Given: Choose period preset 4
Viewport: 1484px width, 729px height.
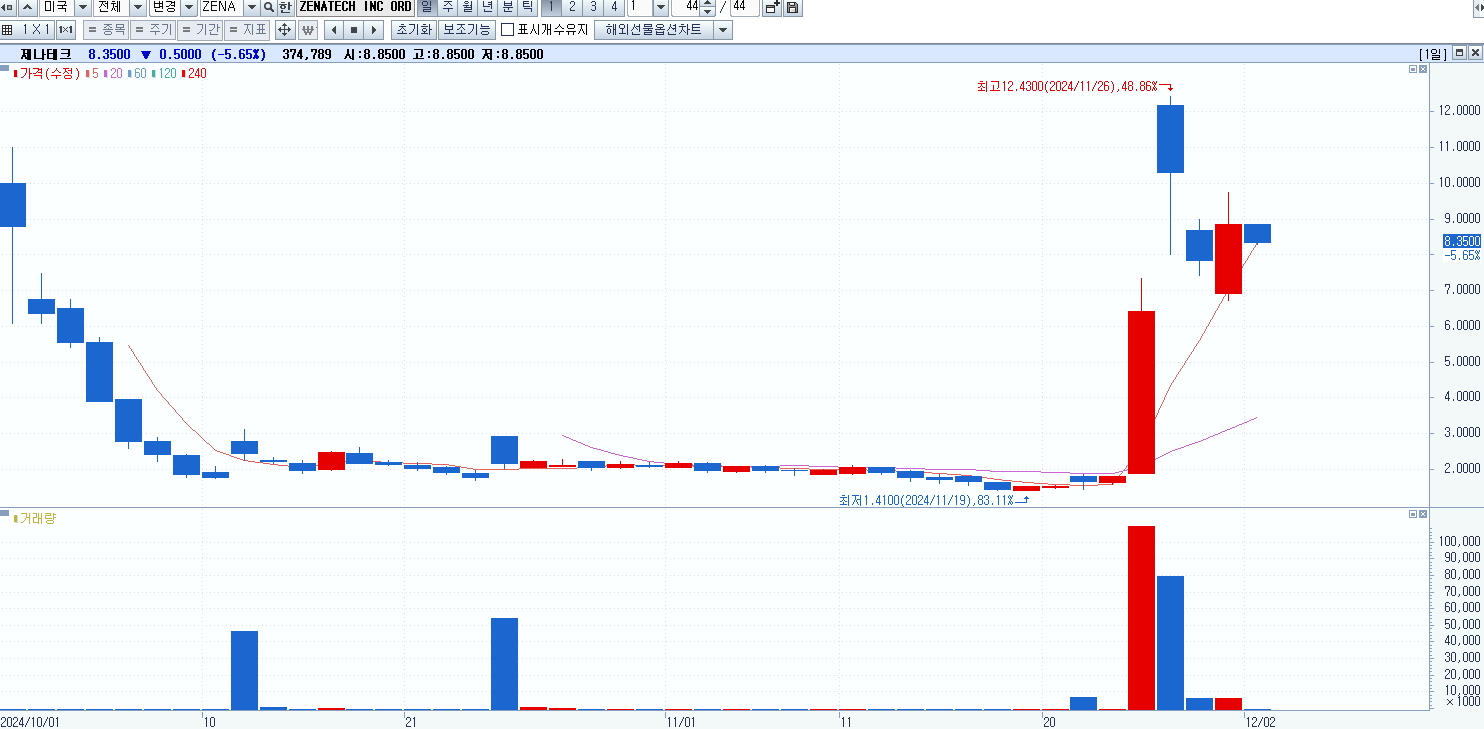Looking at the screenshot, I should click(614, 7).
